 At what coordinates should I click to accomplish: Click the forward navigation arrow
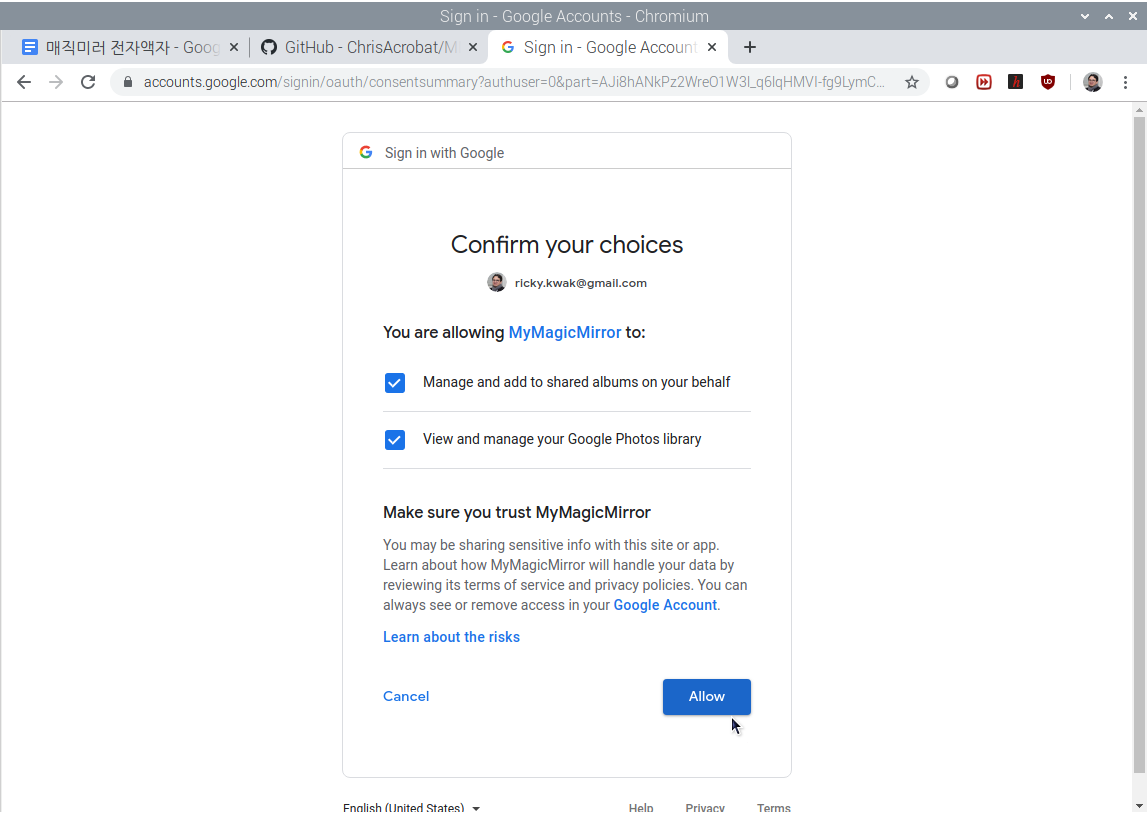pos(56,82)
